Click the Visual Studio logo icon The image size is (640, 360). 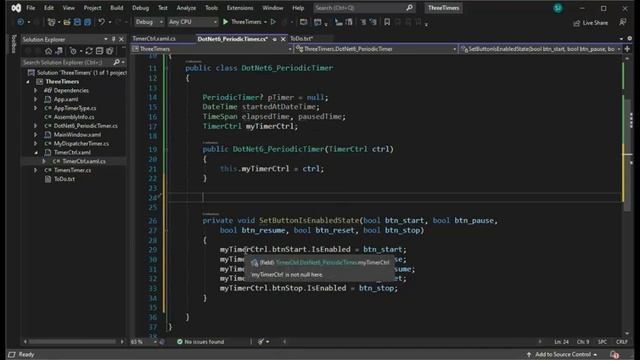(16, 8)
